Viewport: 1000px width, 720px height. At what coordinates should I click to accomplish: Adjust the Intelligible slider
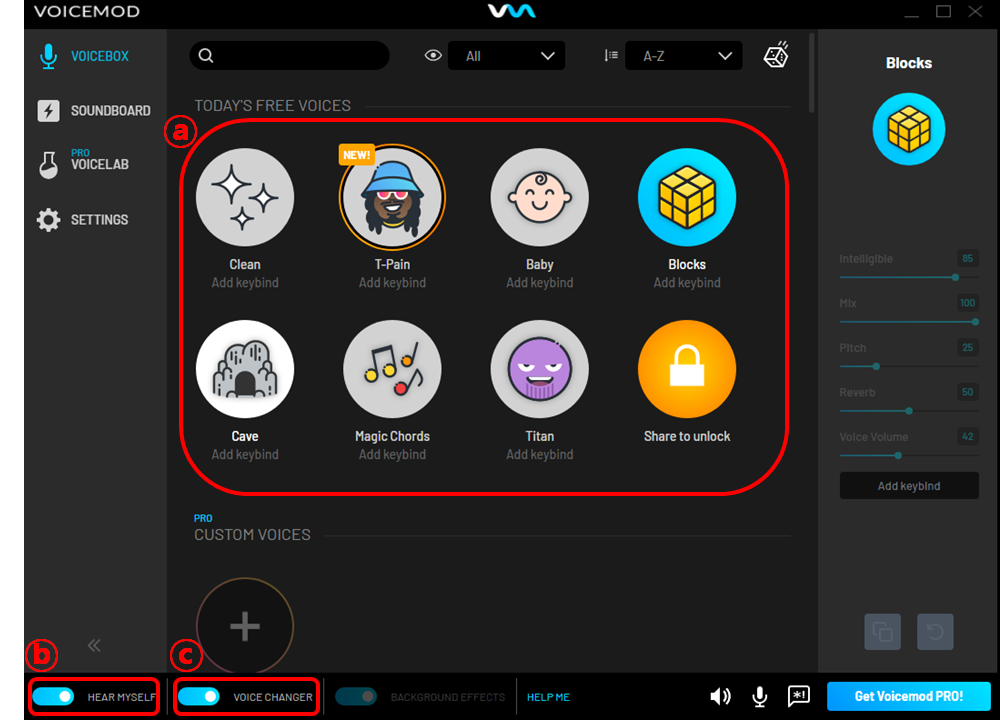pyautogui.click(x=909, y=277)
